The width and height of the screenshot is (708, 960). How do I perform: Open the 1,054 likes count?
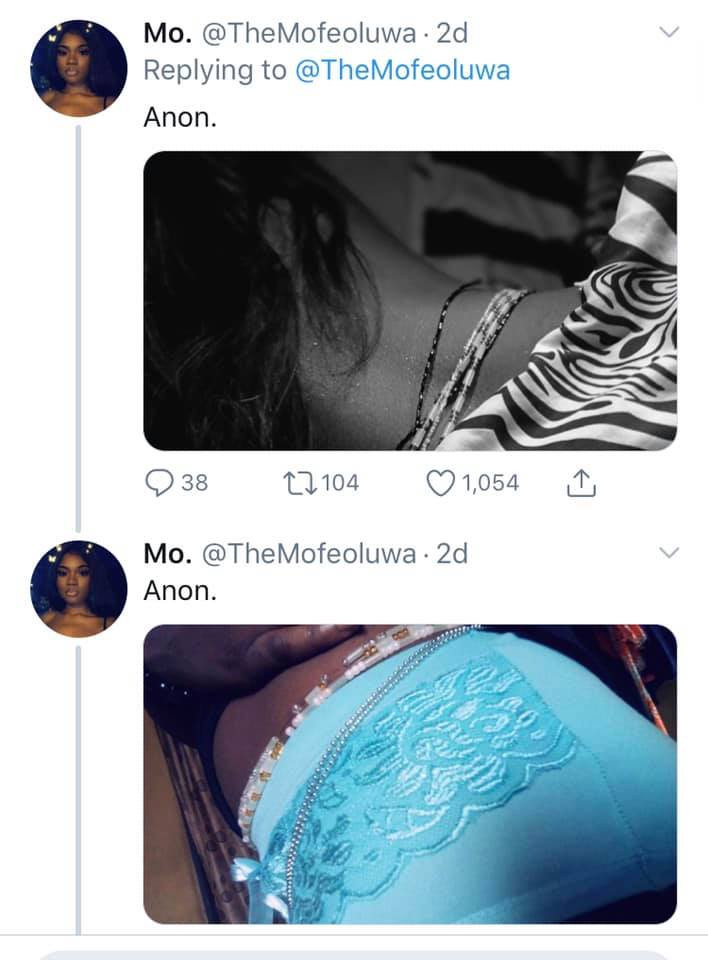point(495,482)
